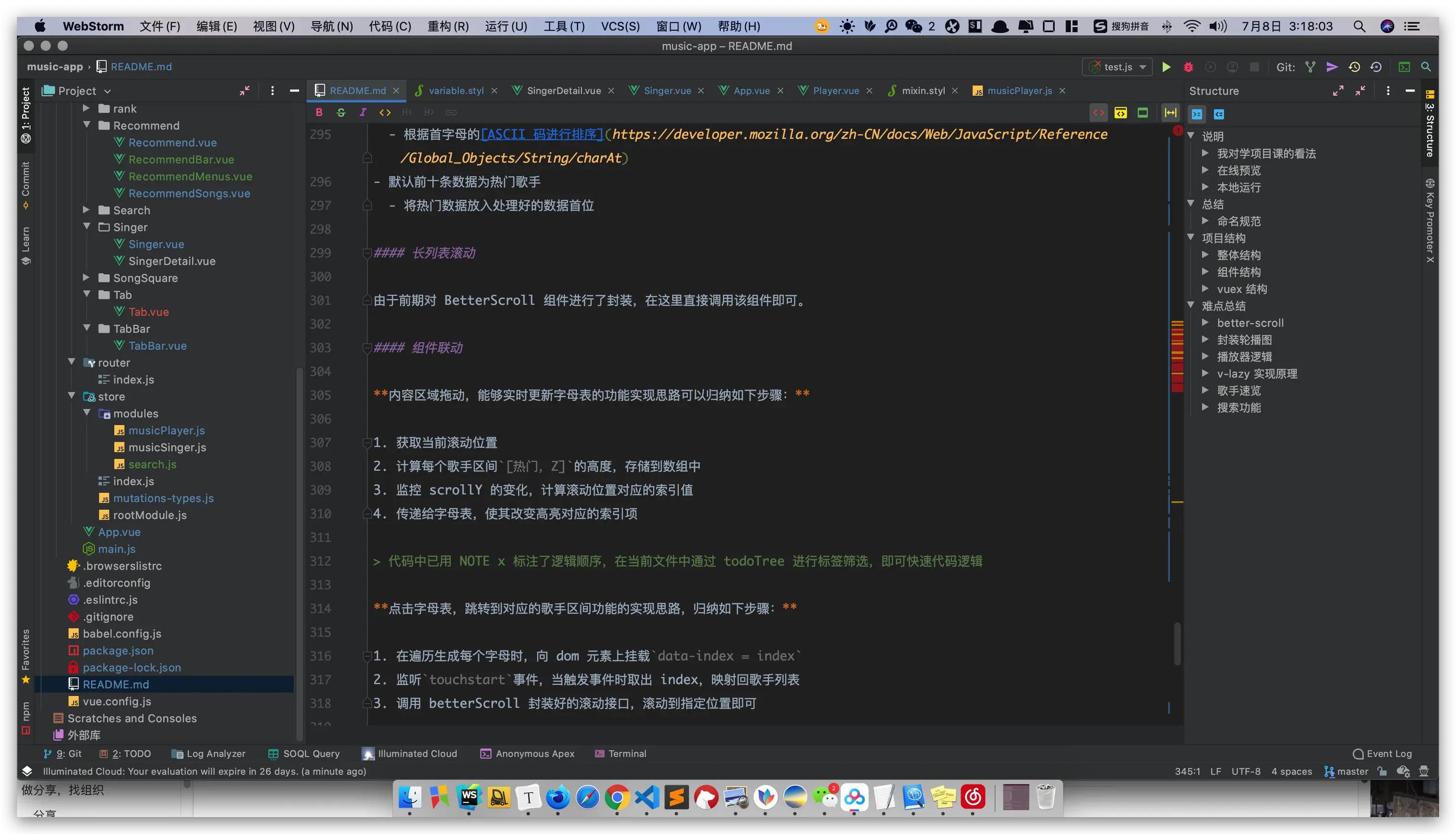Screen dimensions: 1456x834
Task: Click the Strikethrough formatting icon
Action: click(341, 112)
